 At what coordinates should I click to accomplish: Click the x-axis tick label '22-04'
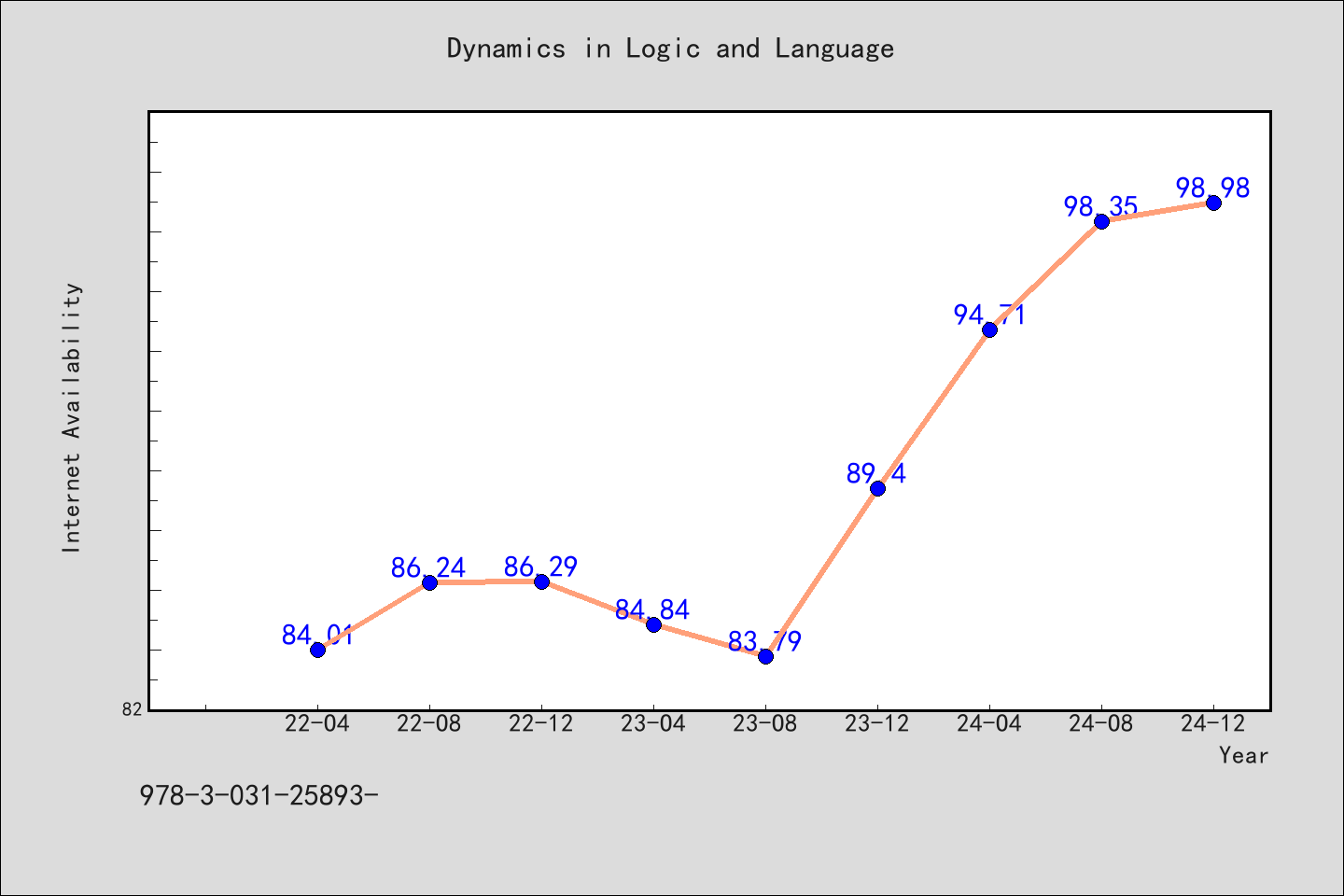(x=317, y=723)
